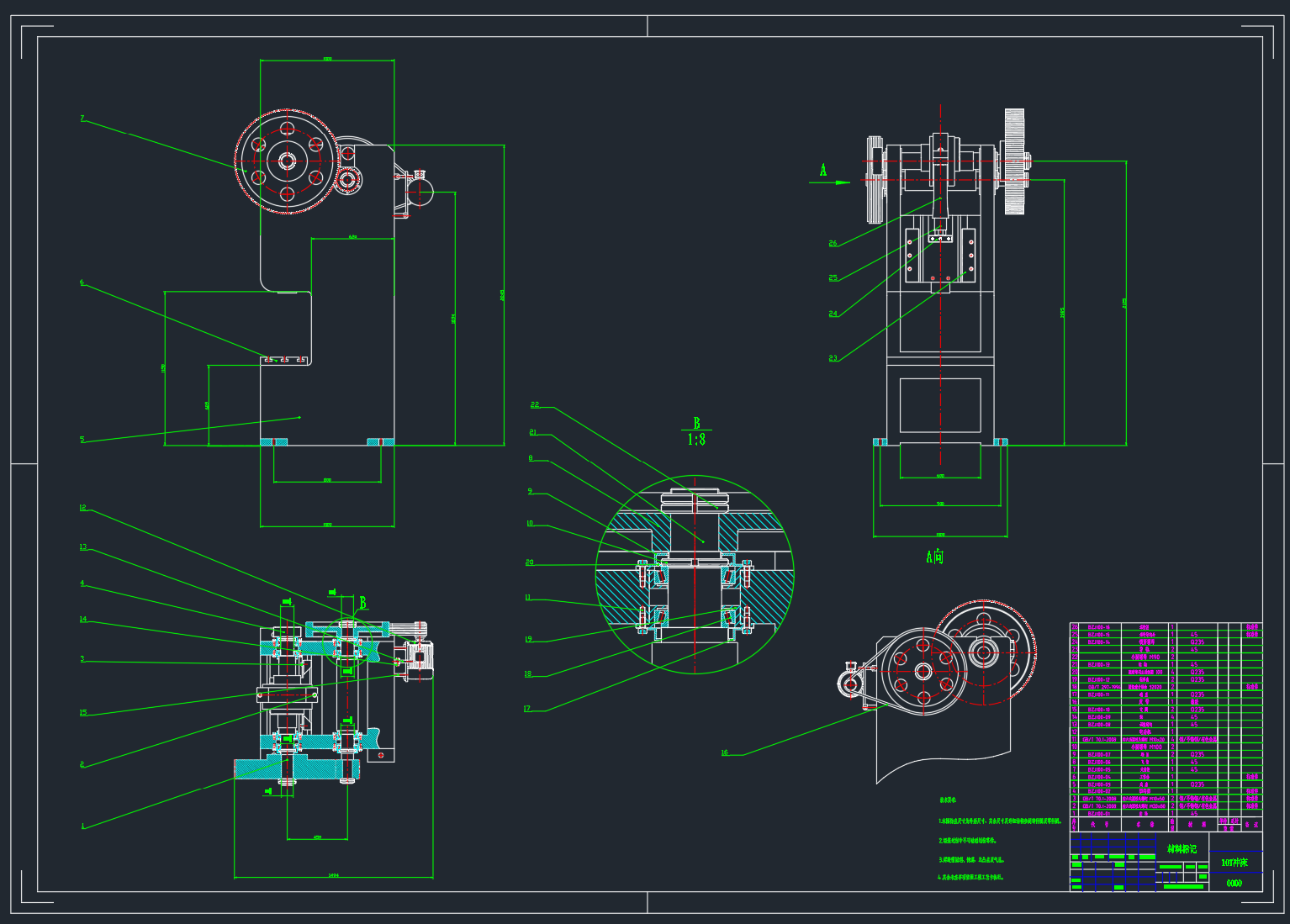Select balloon number 1 at the bottom-left leader
The width and height of the screenshot is (1290, 924).
coord(82,826)
